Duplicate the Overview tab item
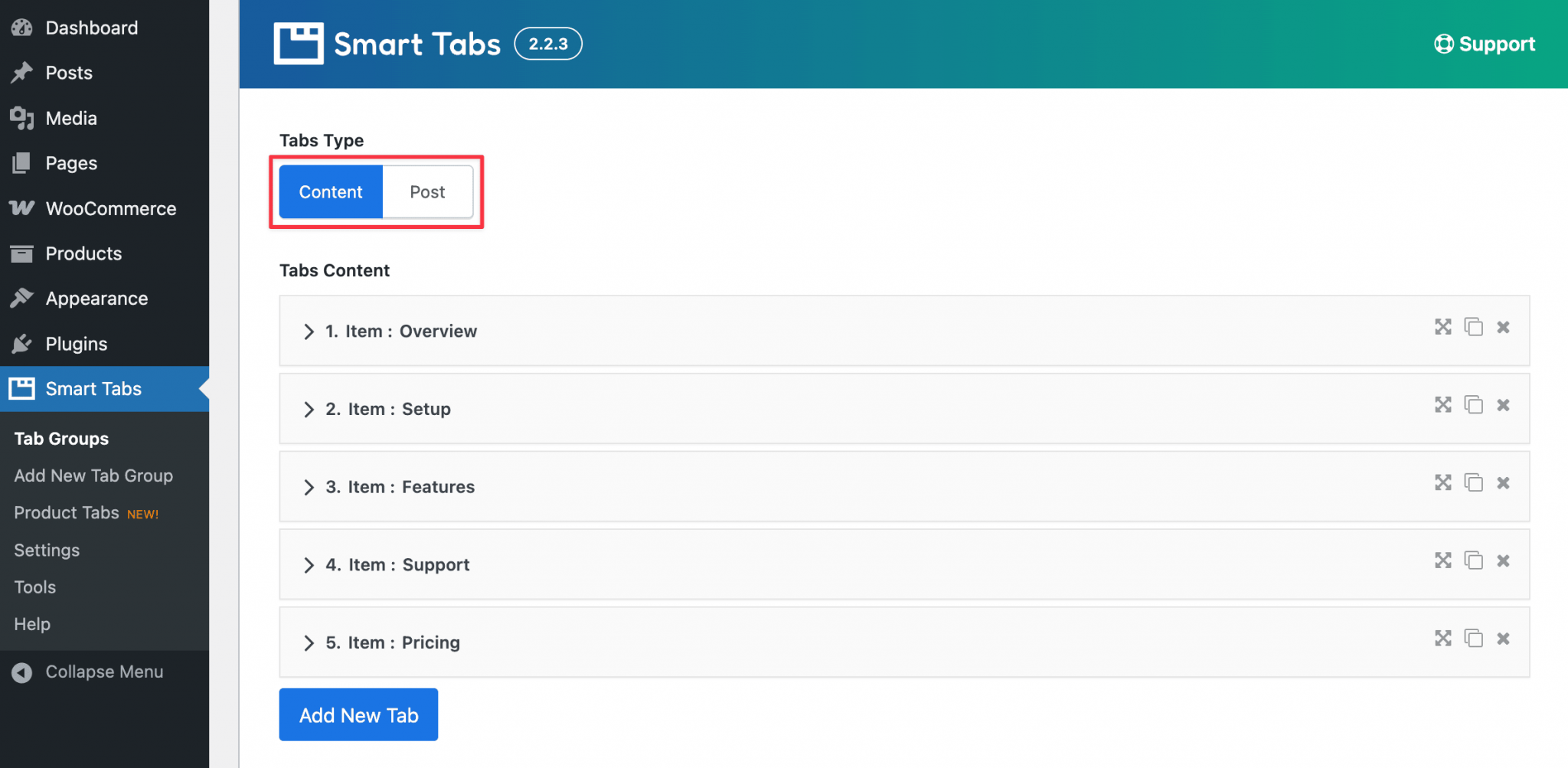 pos(1474,327)
